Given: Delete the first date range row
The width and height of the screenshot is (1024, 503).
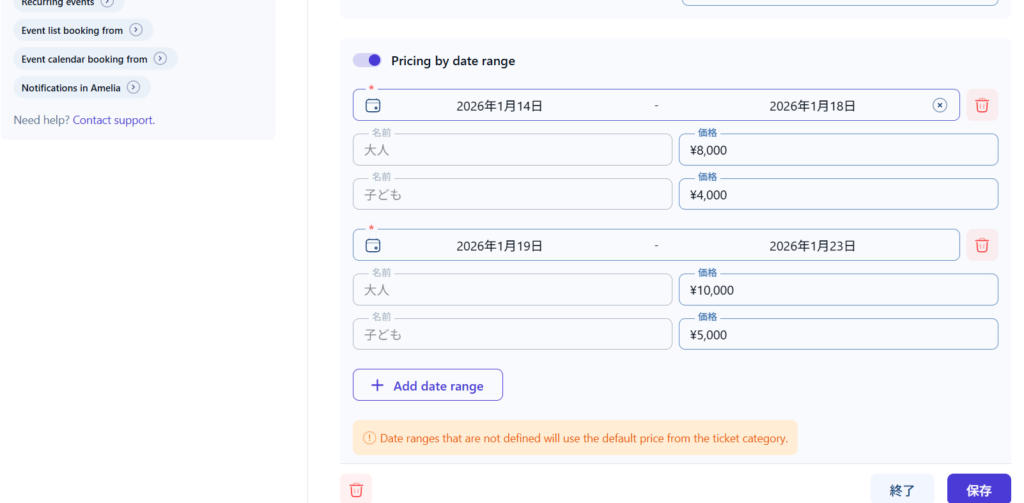Looking at the screenshot, I should (982, 105).
